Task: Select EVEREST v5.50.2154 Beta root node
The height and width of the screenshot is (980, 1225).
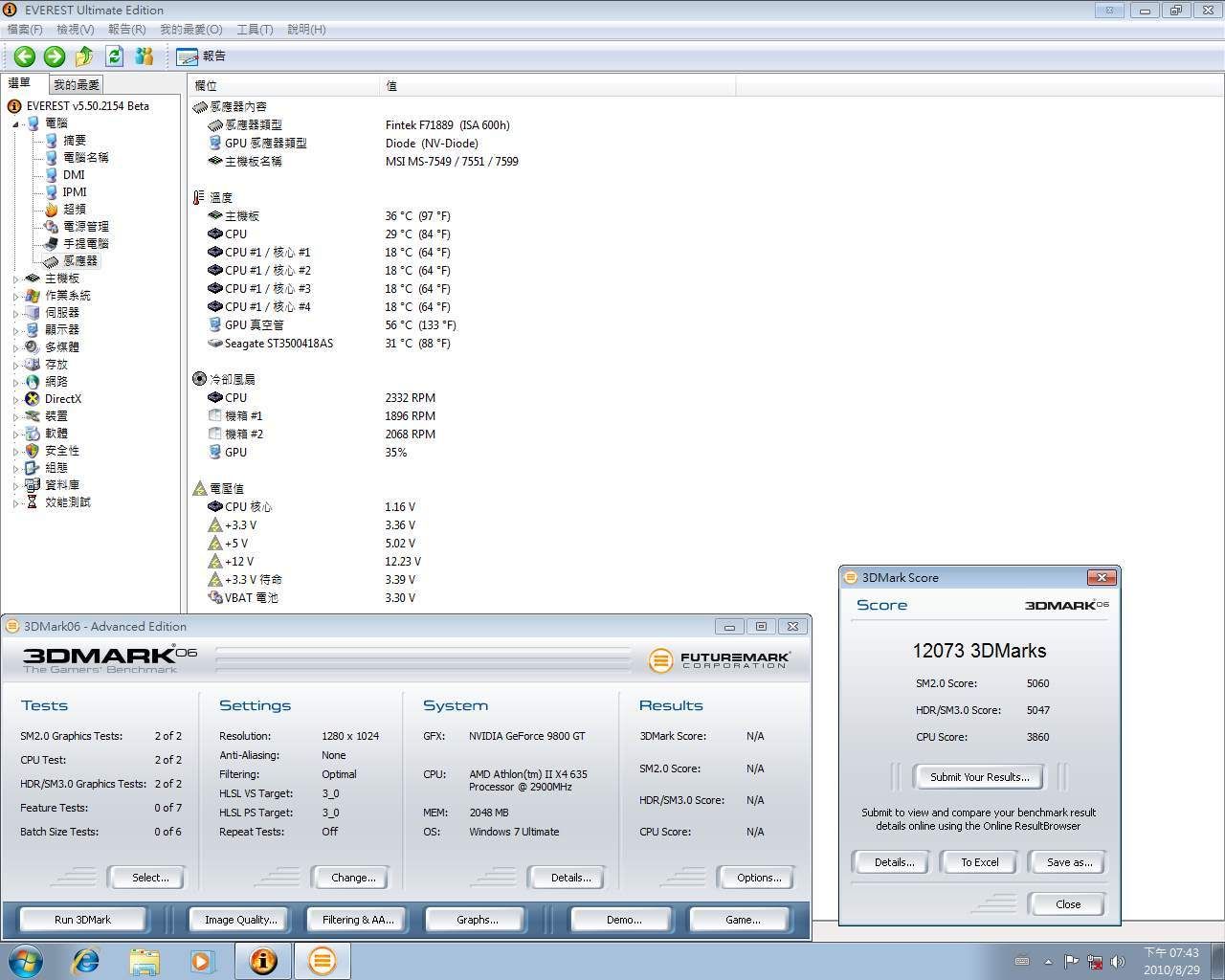Action: (88, 106)
